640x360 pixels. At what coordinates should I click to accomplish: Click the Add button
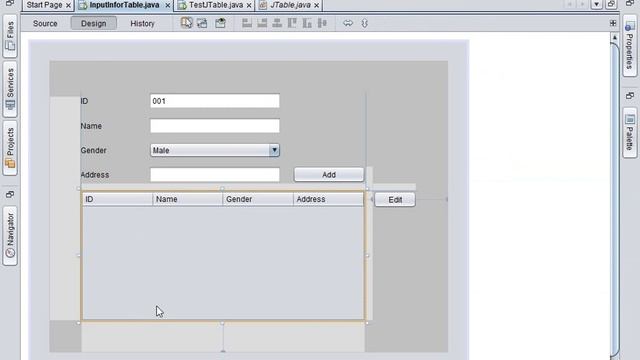pos(329,175)
